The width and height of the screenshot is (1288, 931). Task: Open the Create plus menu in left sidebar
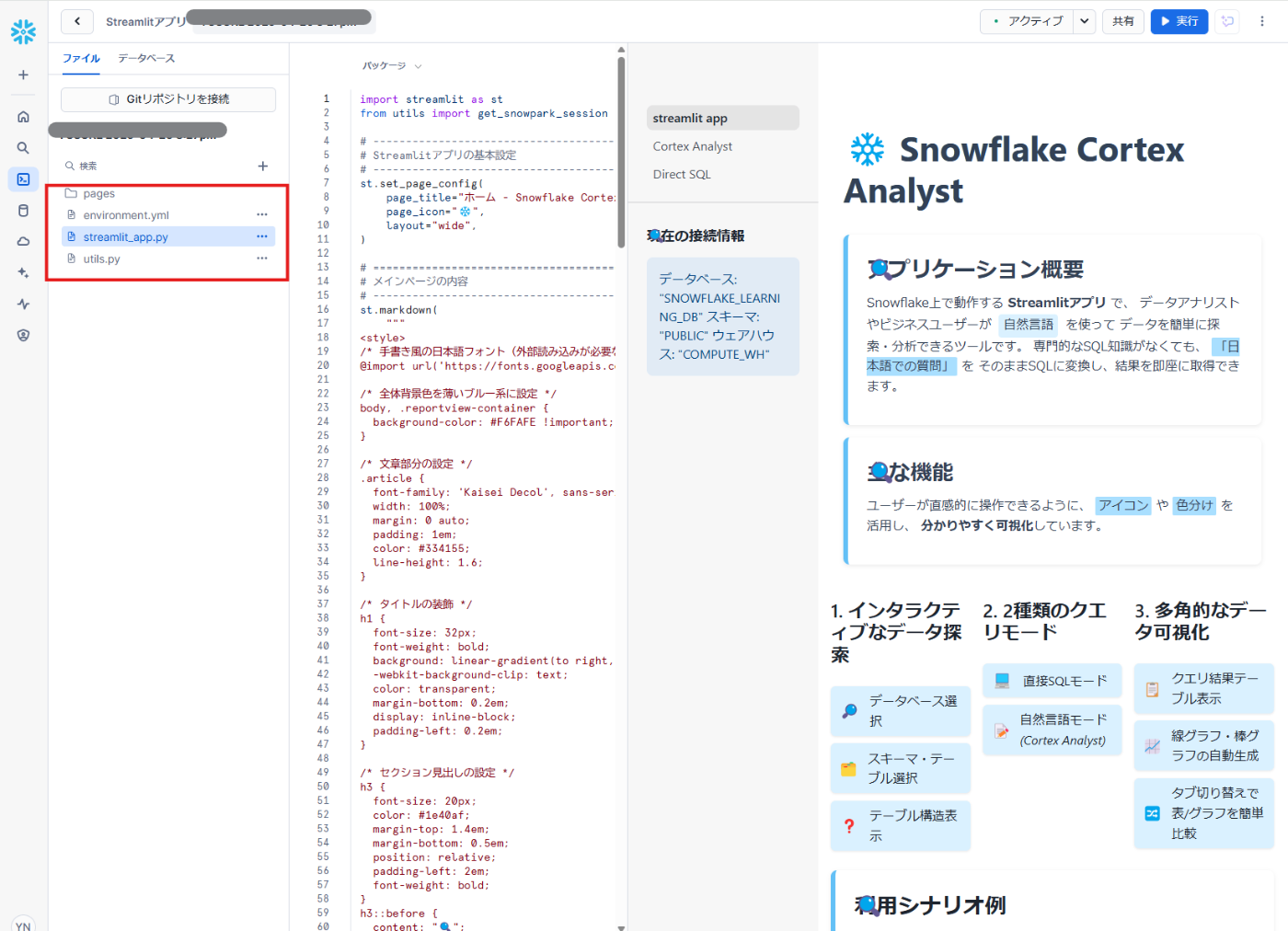click(23, 75)
